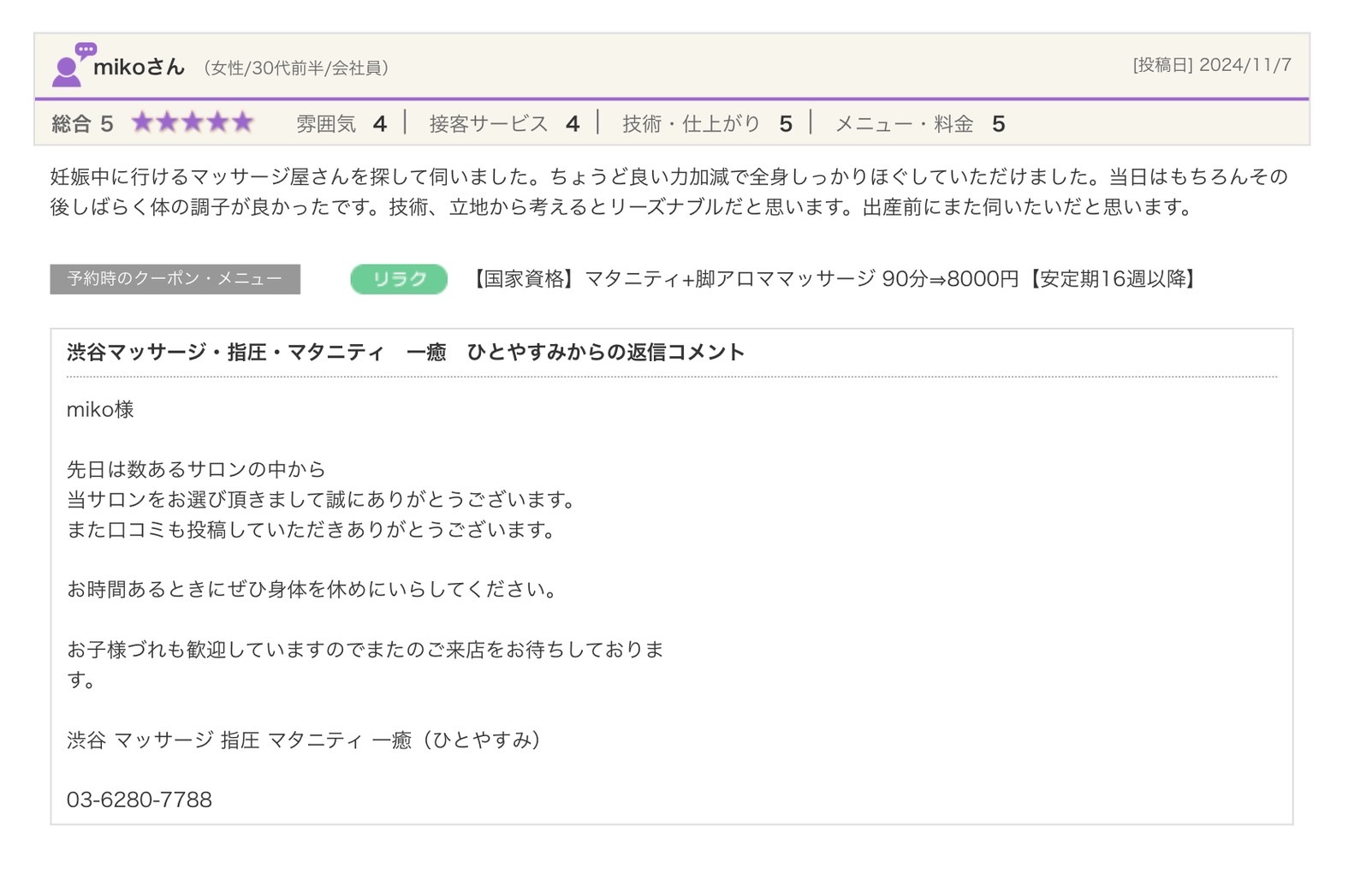This screenshot has width=1372, height=874.
Task: Click the phone number 03-6280-7788
Action: 140,800
